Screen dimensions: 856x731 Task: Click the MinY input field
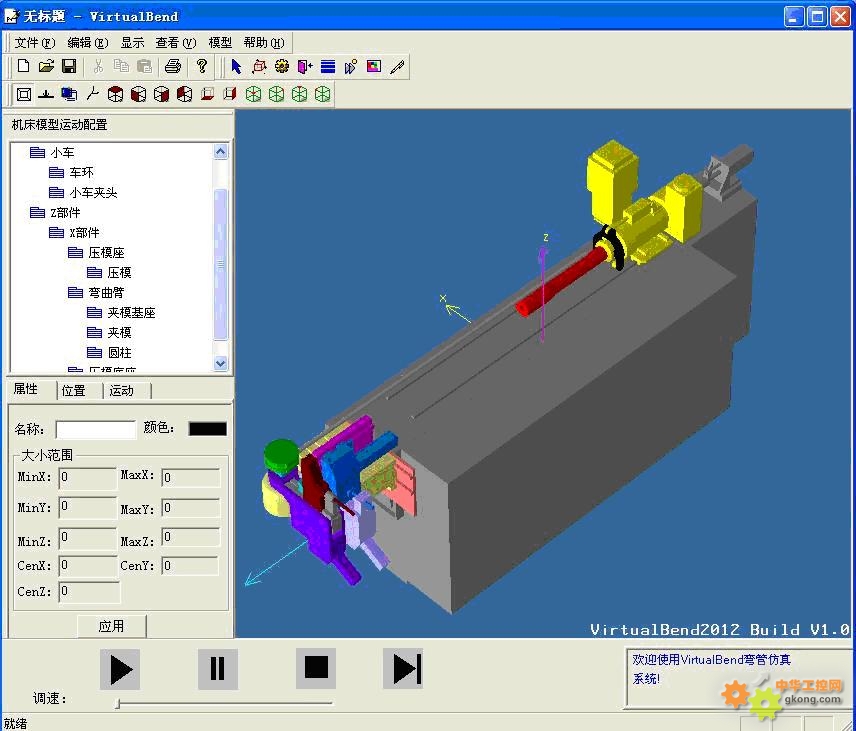87,507
